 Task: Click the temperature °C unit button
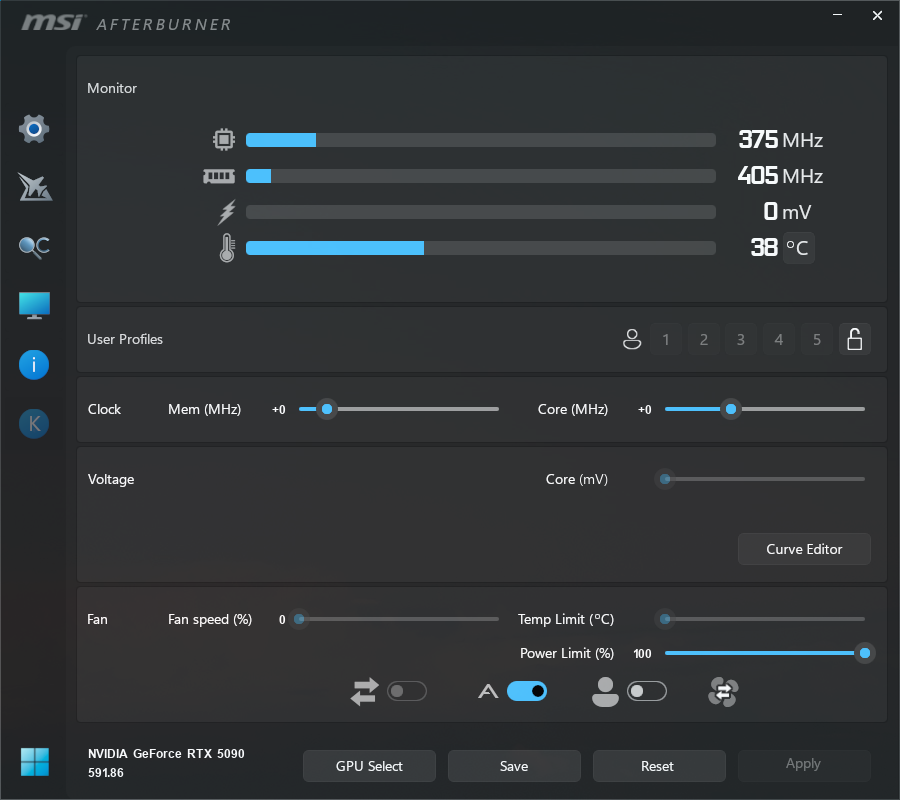(797, 247)
